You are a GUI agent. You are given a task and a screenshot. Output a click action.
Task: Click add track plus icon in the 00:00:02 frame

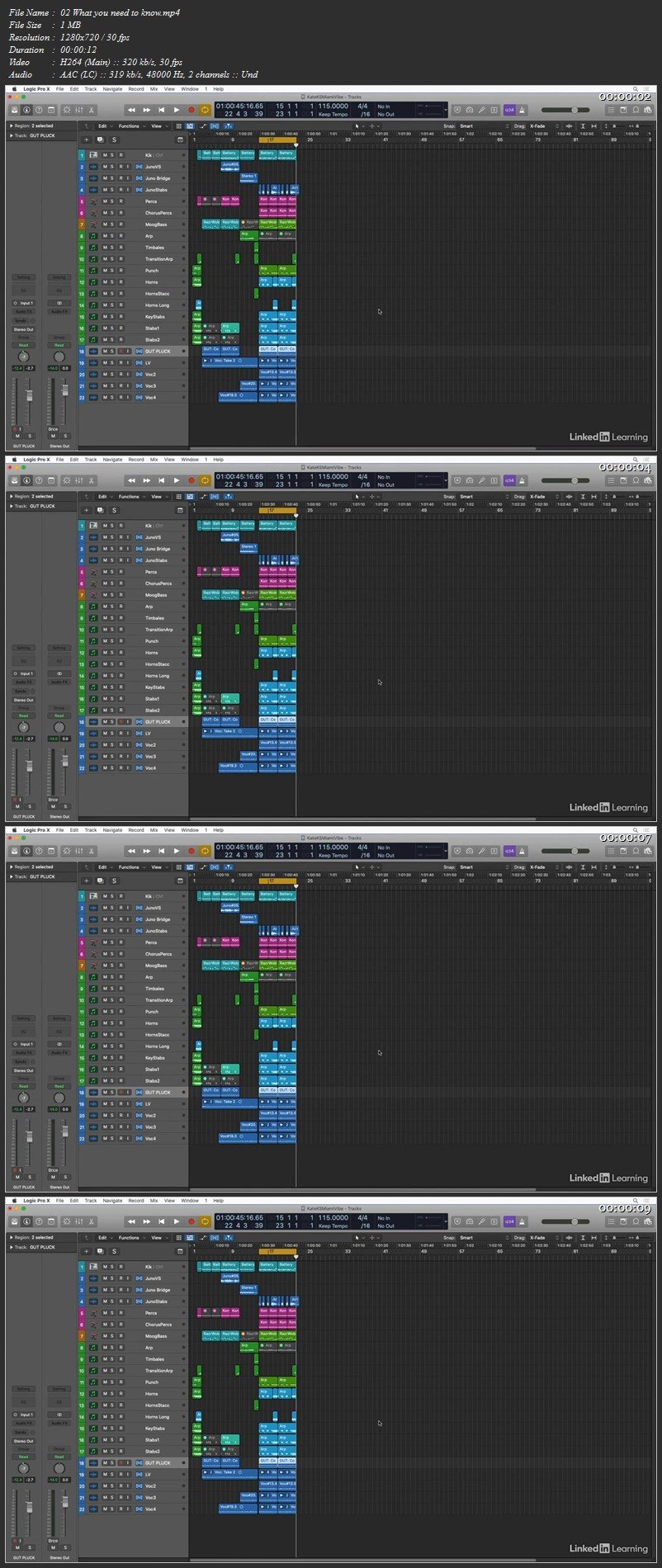coord(87,139)
